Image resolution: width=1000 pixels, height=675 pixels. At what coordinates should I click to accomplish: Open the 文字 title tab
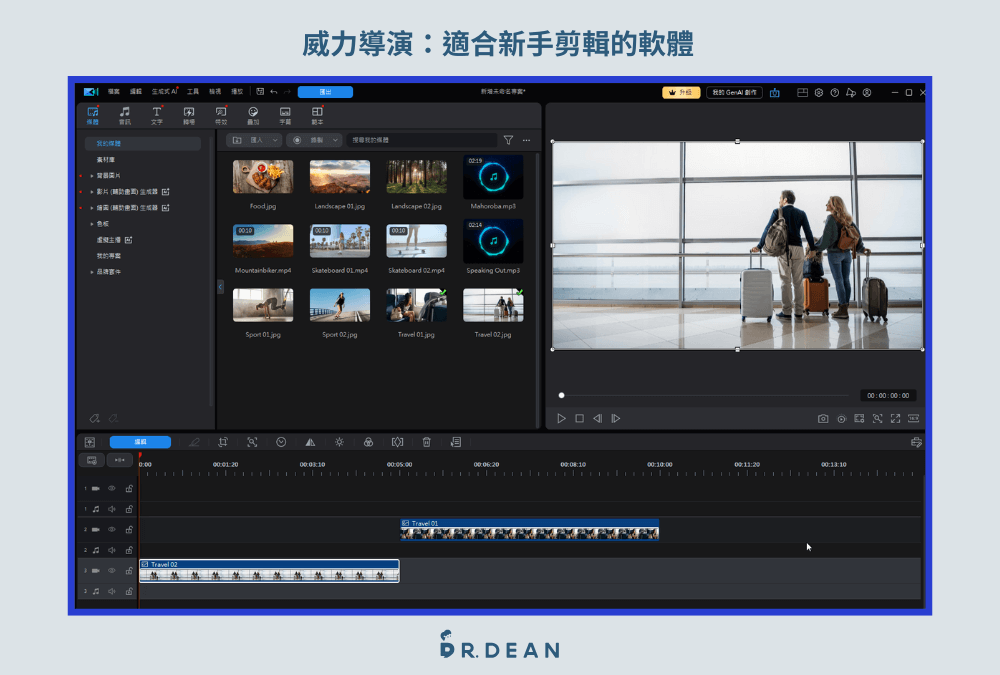pos(157,115)
